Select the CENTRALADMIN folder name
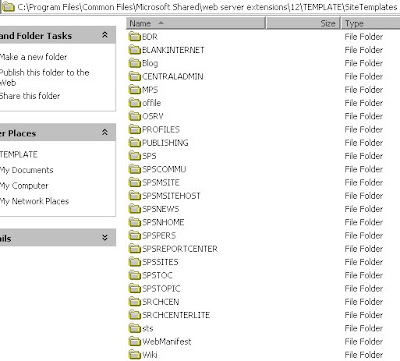 click(x=173, y=77)
